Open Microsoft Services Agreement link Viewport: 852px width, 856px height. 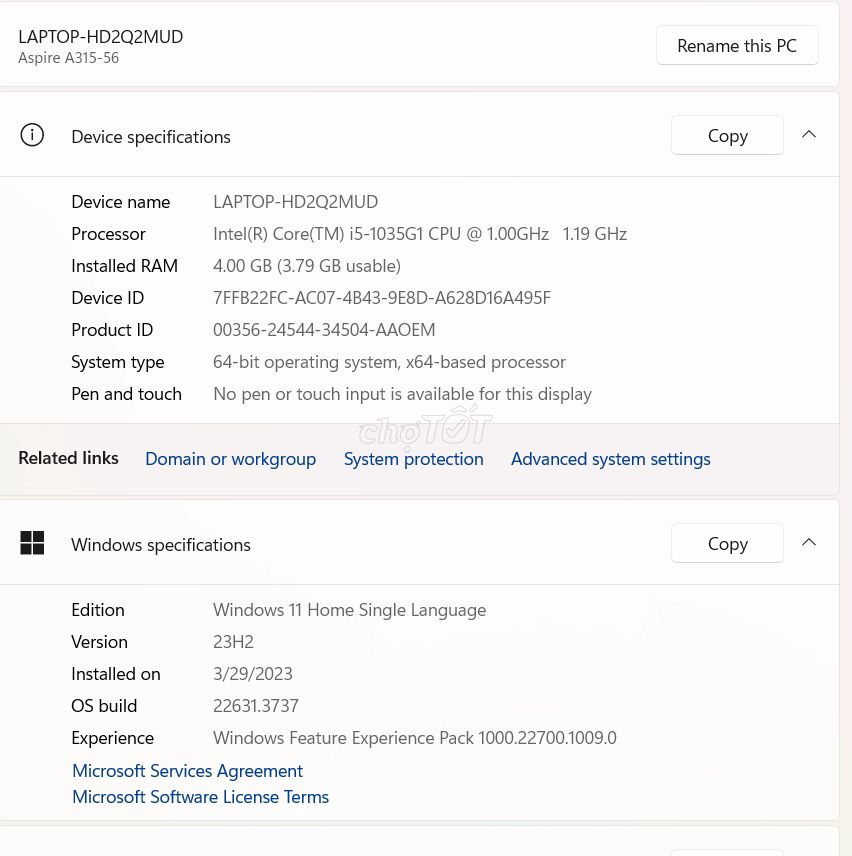tap(187, 771)
